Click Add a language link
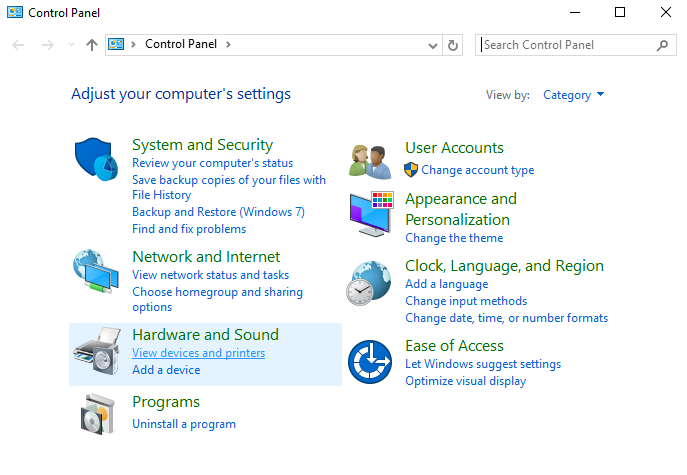This screenshot has width=687, height=475. pyautogui.click(x=446, y=284)
